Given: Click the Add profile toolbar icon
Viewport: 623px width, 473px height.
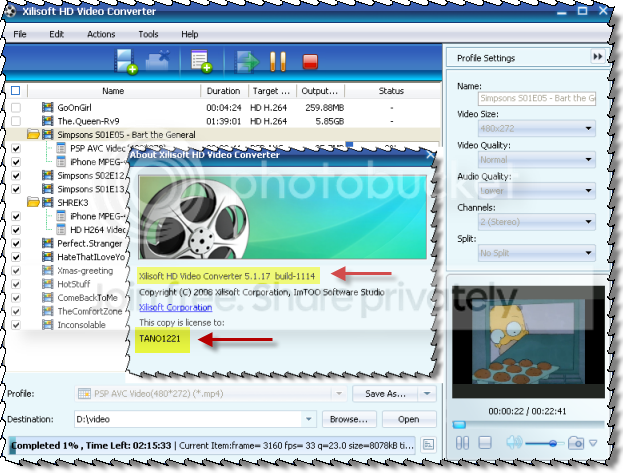Looking at the screenshot, I should click(x=201, y=61).
